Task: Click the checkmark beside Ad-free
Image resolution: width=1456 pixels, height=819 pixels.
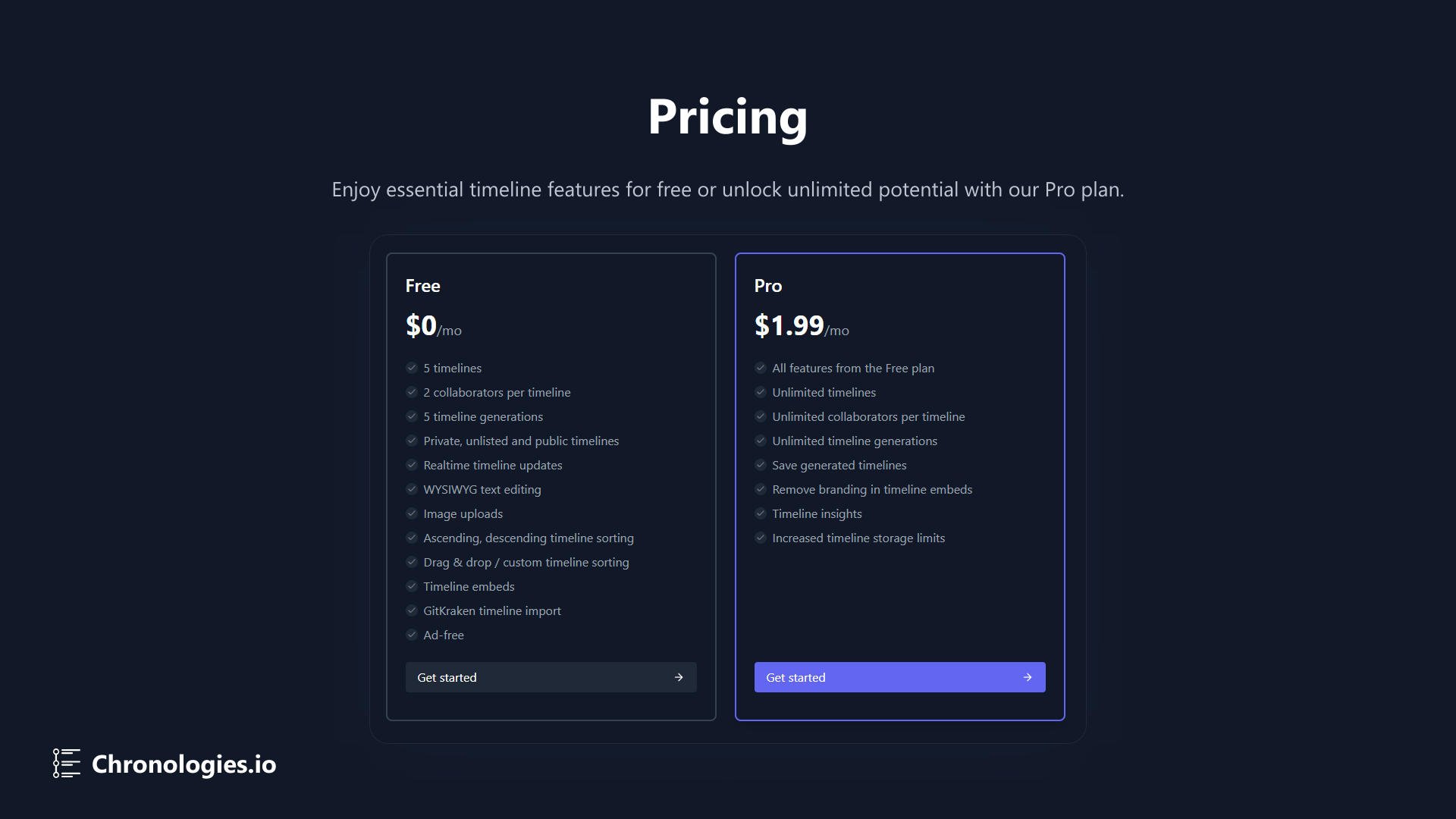Action: (x=412, y=635)
